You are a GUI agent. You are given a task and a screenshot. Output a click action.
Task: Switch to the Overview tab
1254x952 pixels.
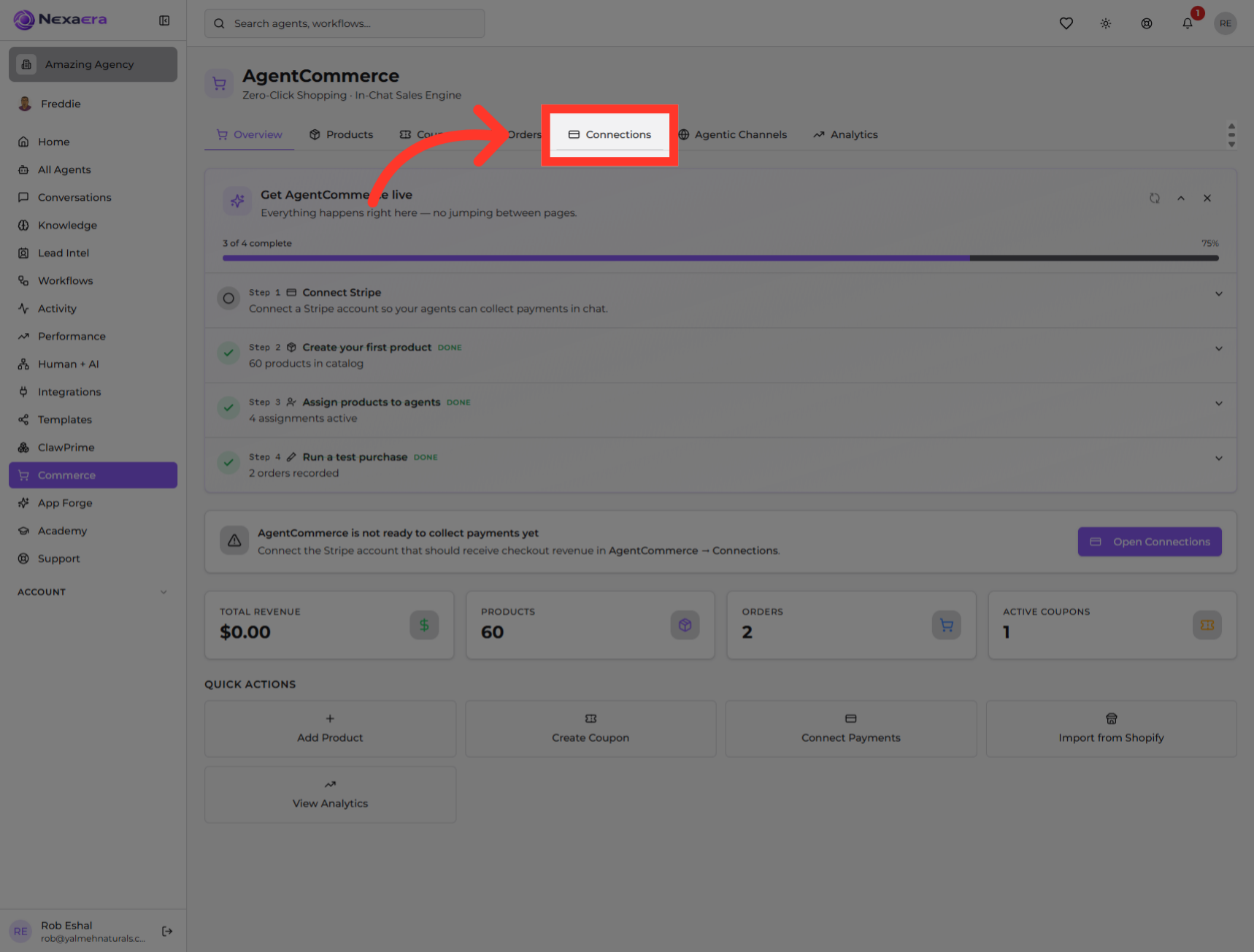[x=250, y=134]
